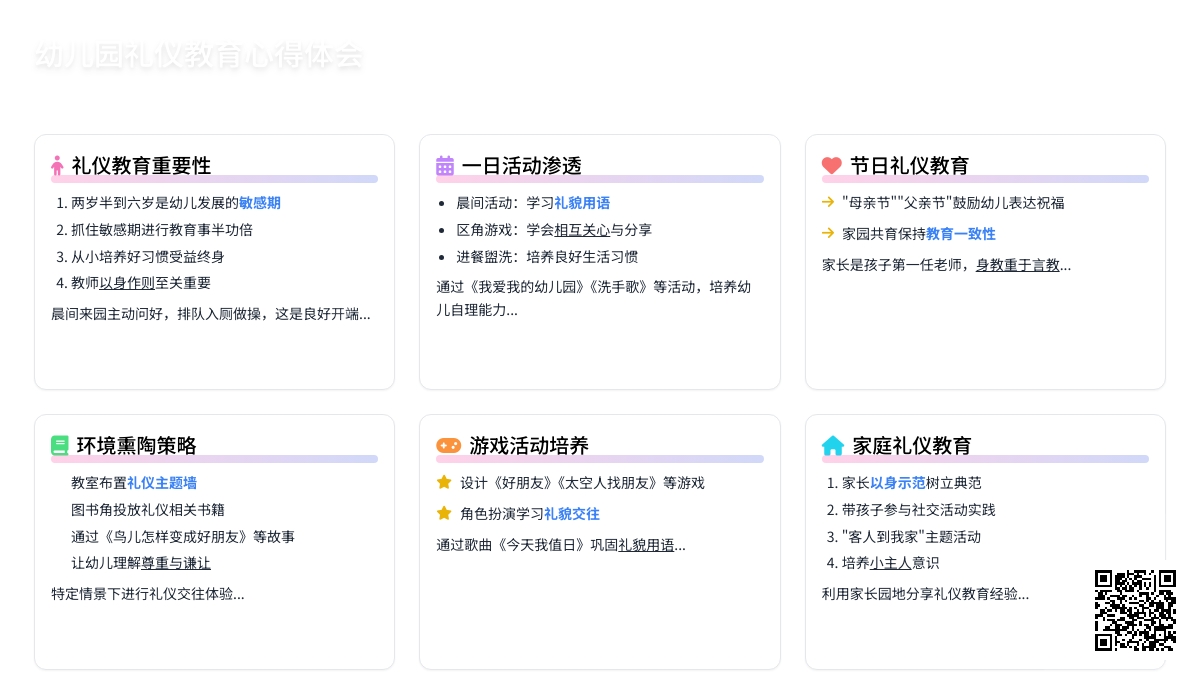The image size is (1200, 675).
Task: Click the pink child figure icon
Action: coord(58,166)
